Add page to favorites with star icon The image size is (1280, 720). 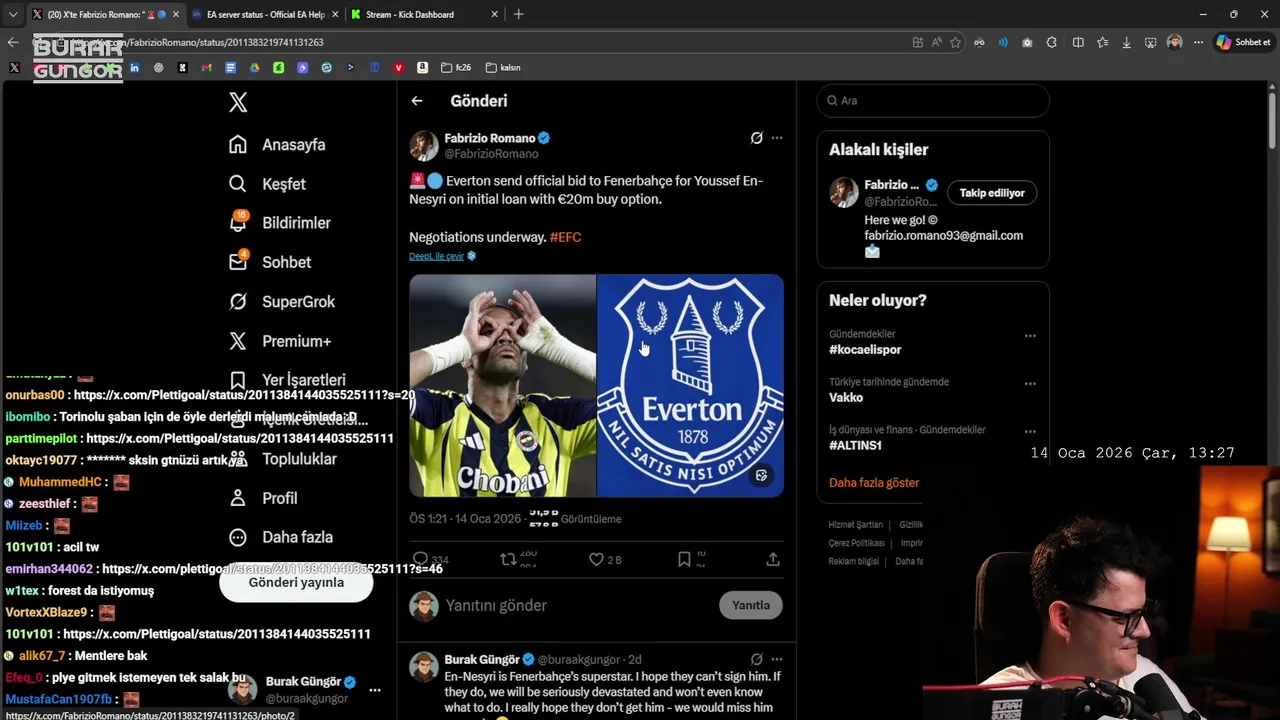click(956, 42)
